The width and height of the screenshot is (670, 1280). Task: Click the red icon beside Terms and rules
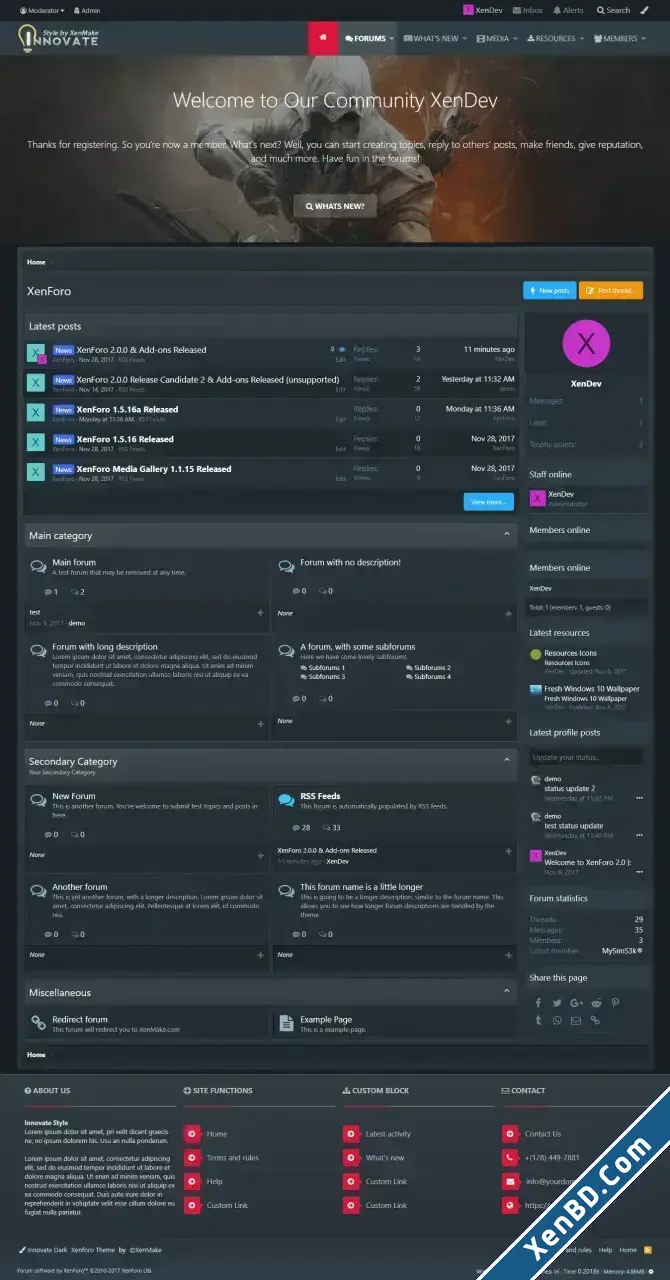191,1157
